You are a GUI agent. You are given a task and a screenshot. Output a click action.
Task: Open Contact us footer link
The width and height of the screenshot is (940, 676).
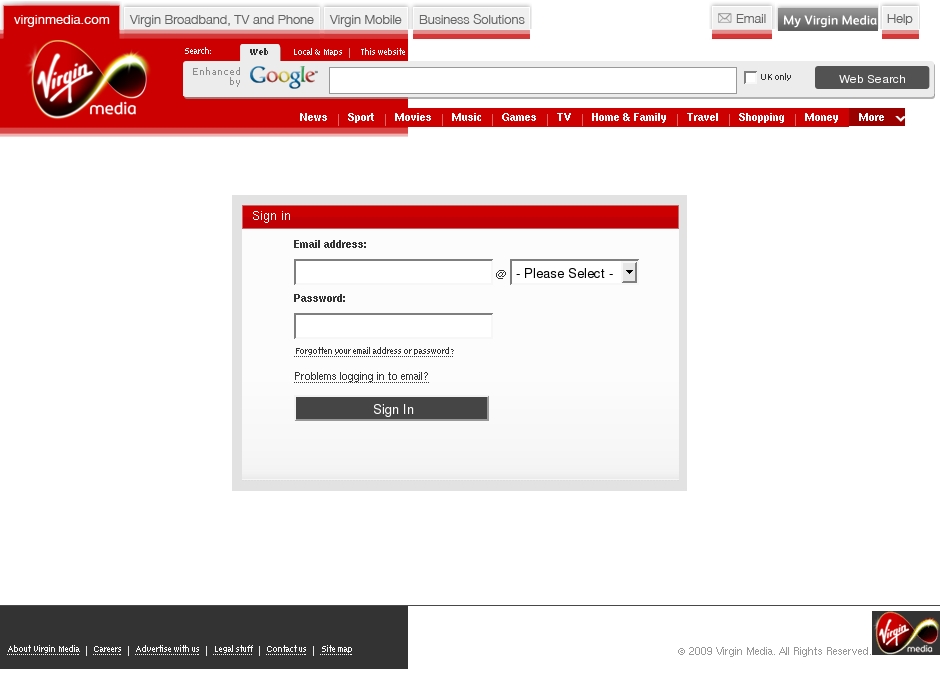click(x=286, y=649)
